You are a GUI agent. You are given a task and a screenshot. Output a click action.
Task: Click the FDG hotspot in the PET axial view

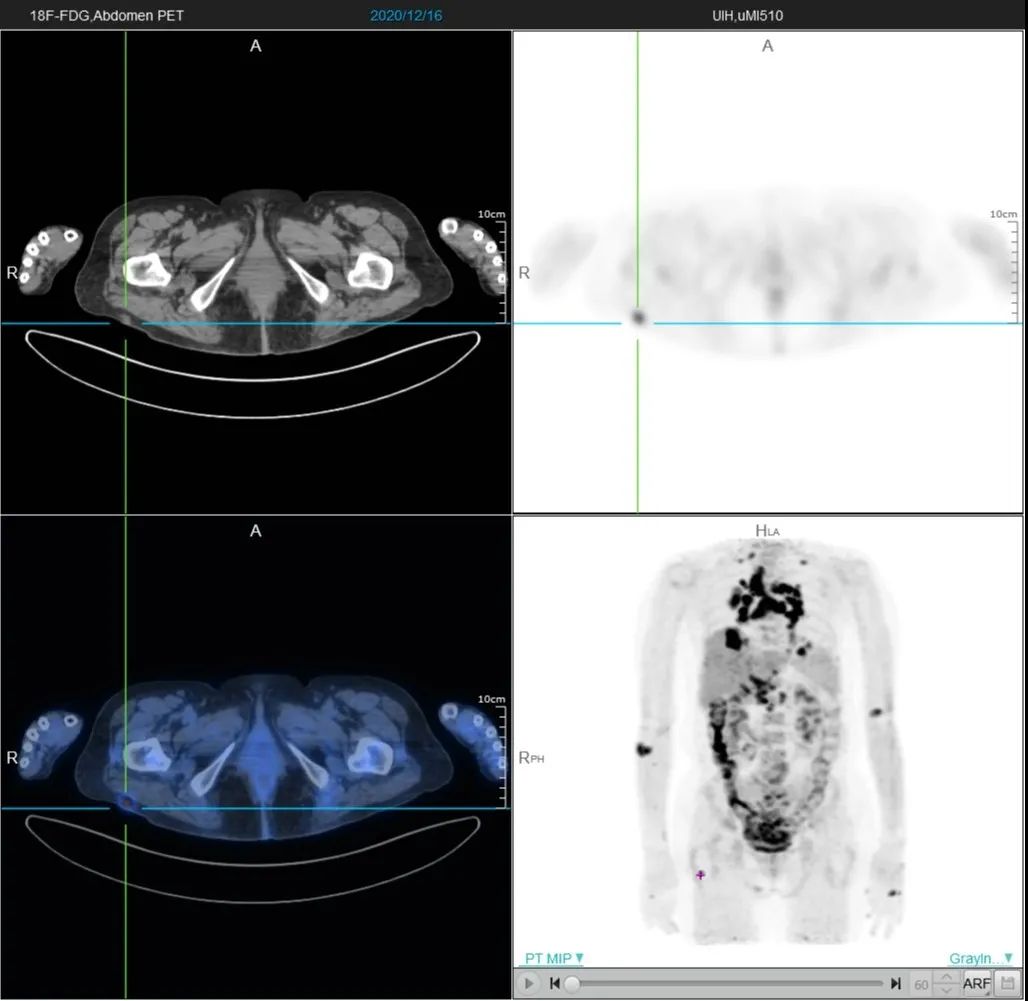pos(638,318)
